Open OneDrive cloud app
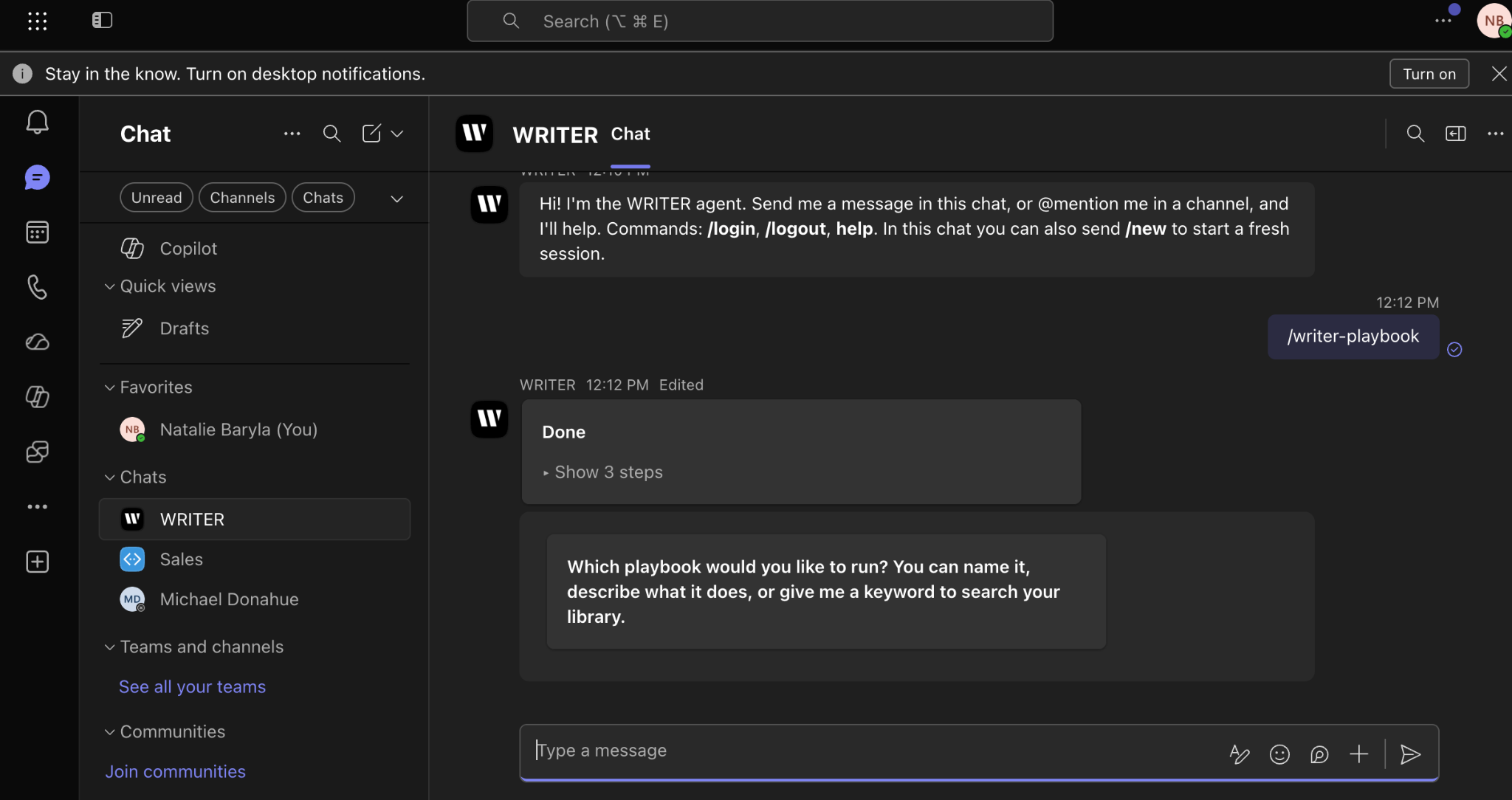Viewport: 1512px width, 800px height. (x=37, y=342)
